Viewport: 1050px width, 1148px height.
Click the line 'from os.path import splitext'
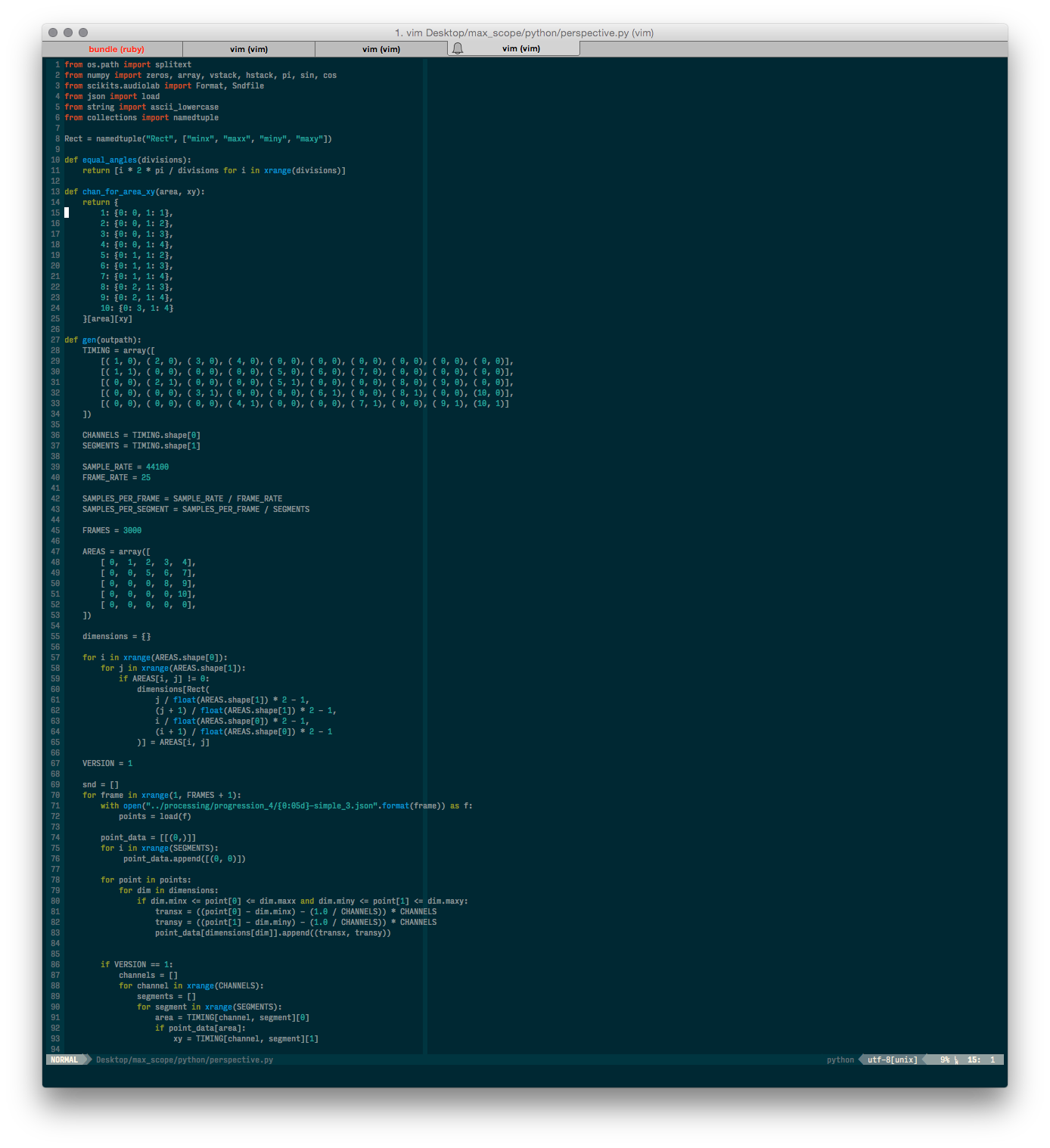[x=128, y=65]
